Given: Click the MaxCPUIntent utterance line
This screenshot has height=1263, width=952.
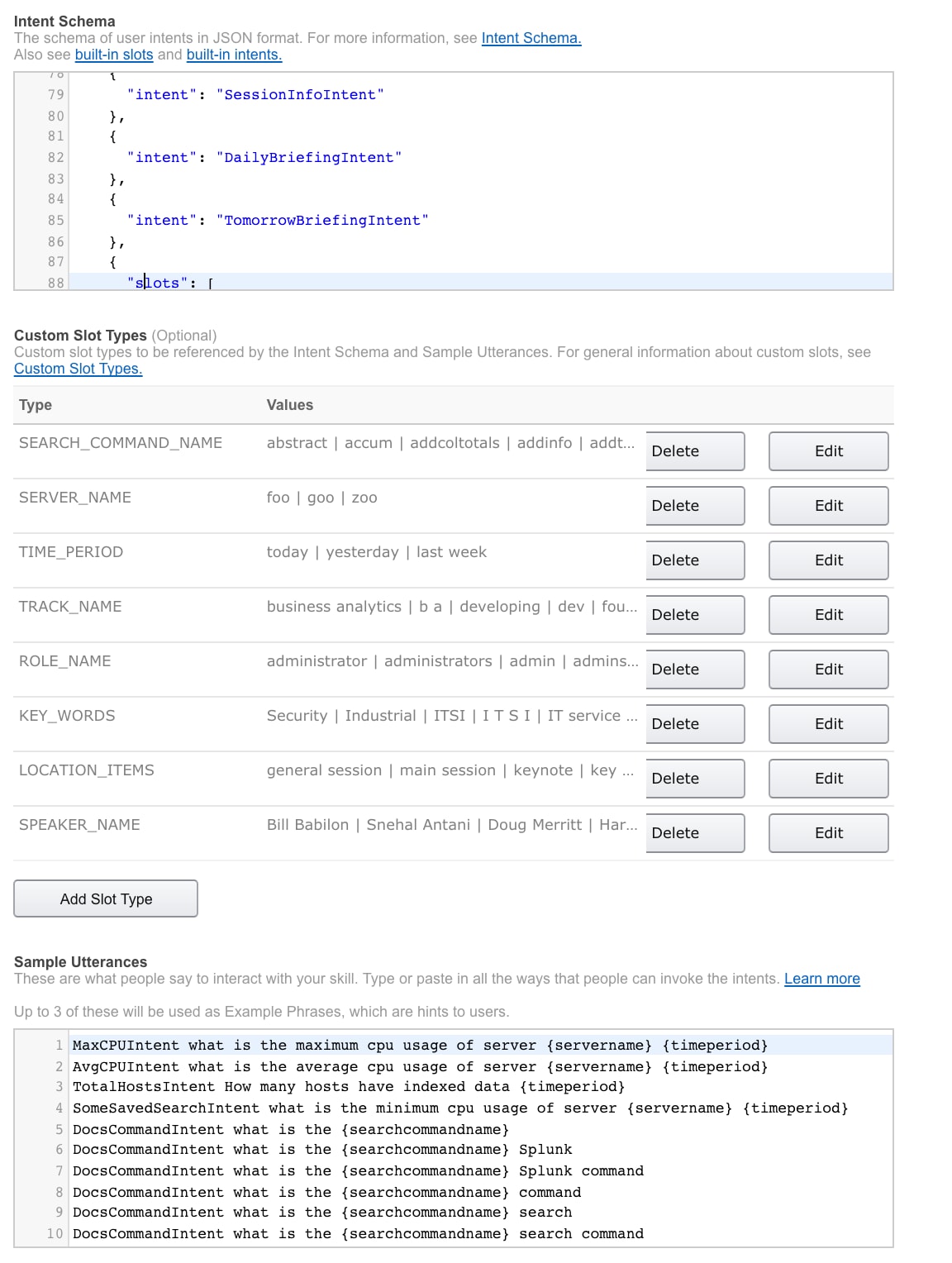Looking at the screenshot, I should click(x=480, y=1046).
